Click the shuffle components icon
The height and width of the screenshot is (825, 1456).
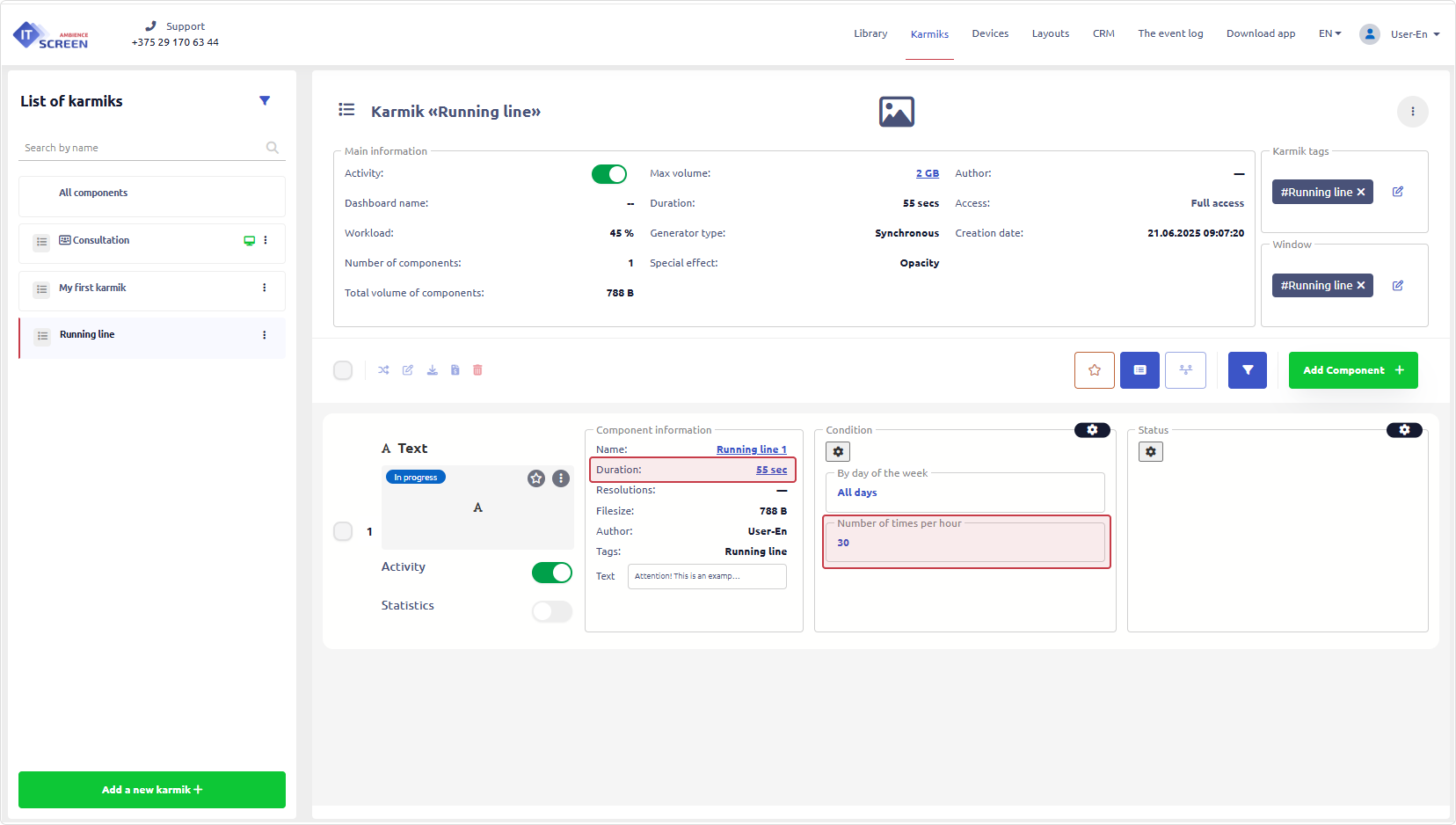point(383,370)
